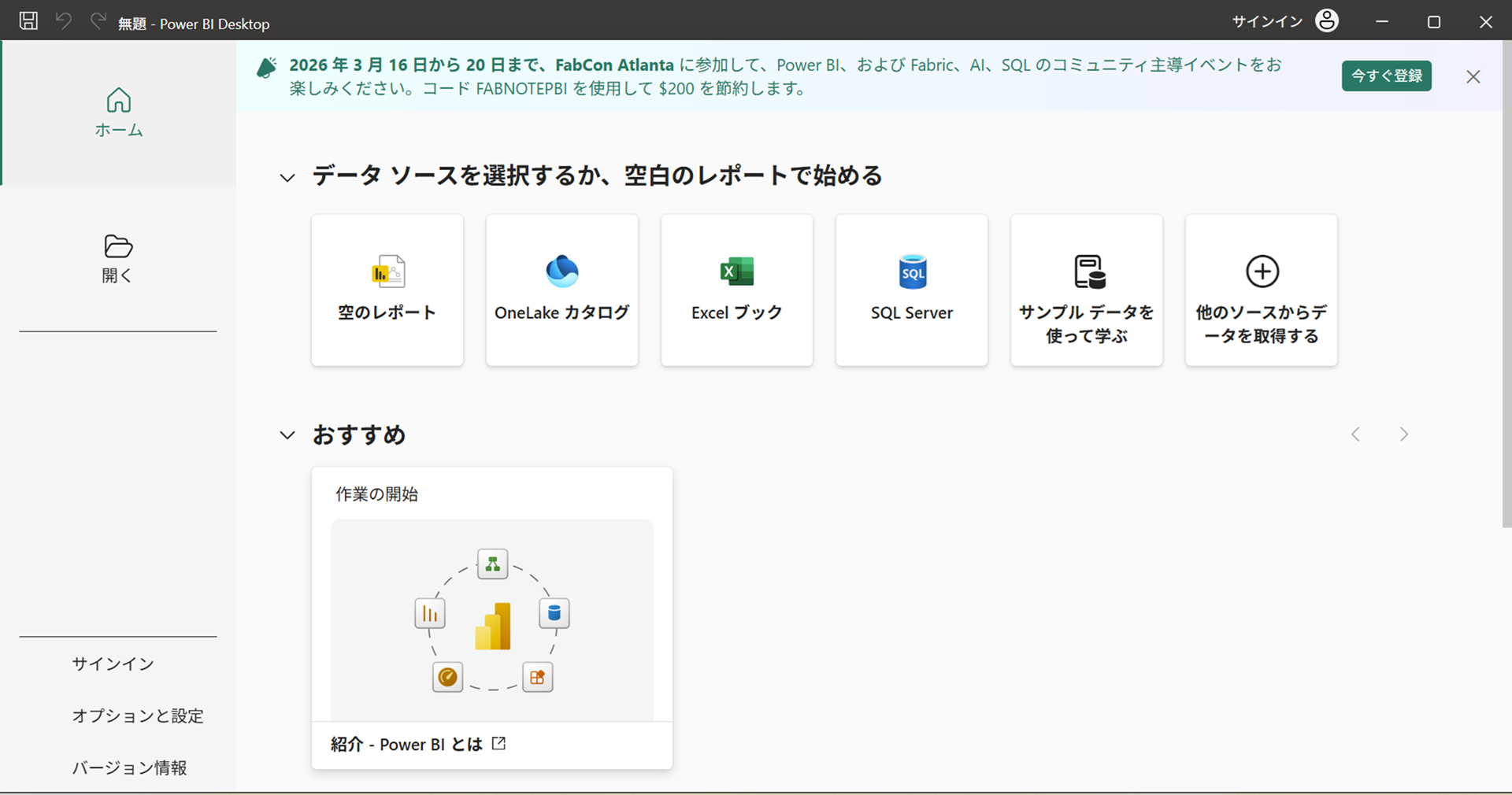Dismiss the FabCon Atlanta banner

[1473, 76]
